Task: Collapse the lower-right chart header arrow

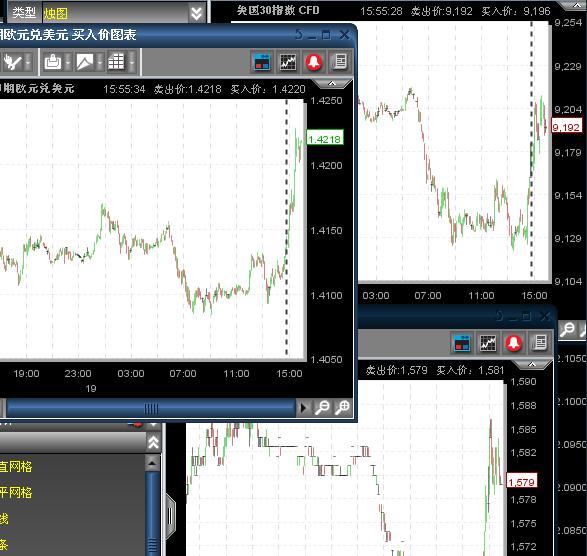Action: coord(532,364)
